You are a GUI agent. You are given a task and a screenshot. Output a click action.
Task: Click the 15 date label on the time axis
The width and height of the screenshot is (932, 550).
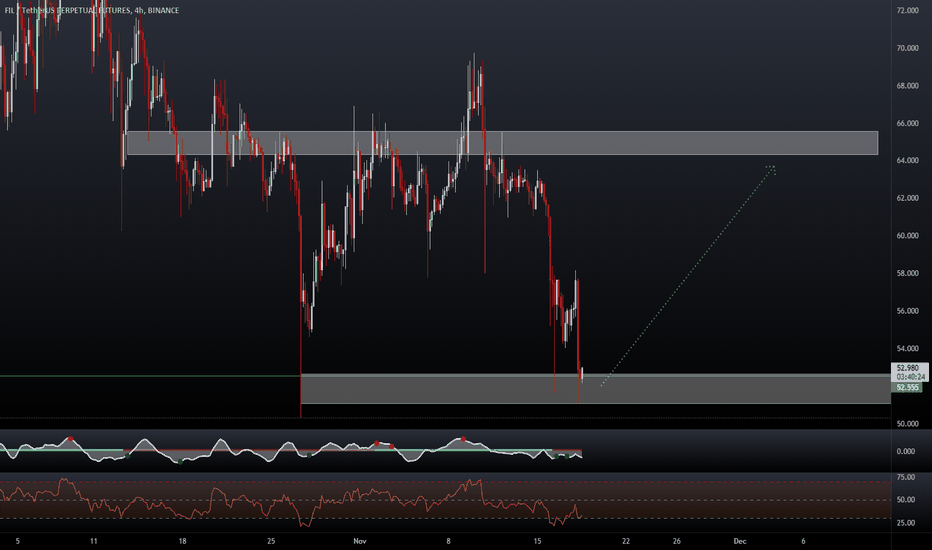[537, 541]
